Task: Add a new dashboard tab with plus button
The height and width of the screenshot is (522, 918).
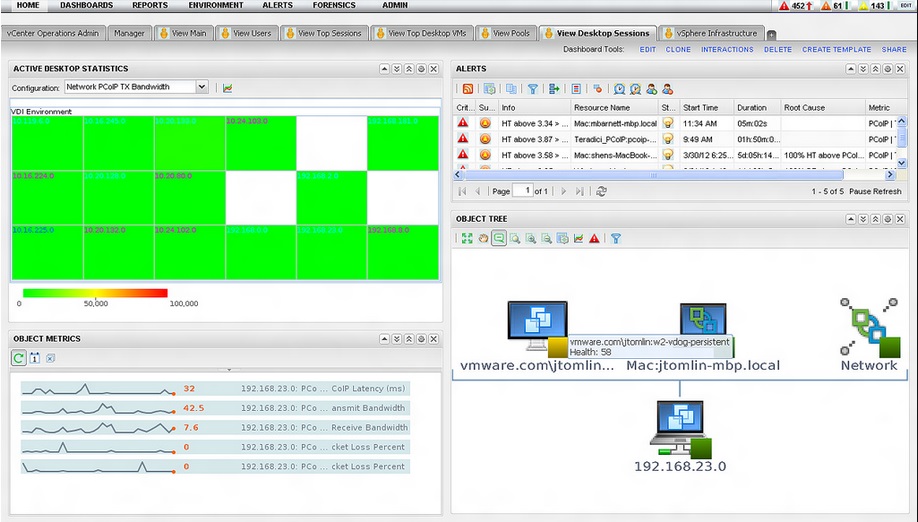Action: pyautogui.click(x=772, y=35)
